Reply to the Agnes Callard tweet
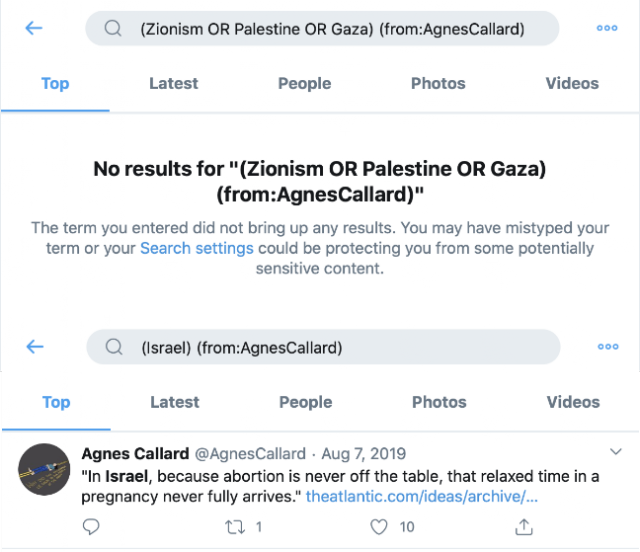This screenshot has width=640, height=552. [x=92, y=526]
